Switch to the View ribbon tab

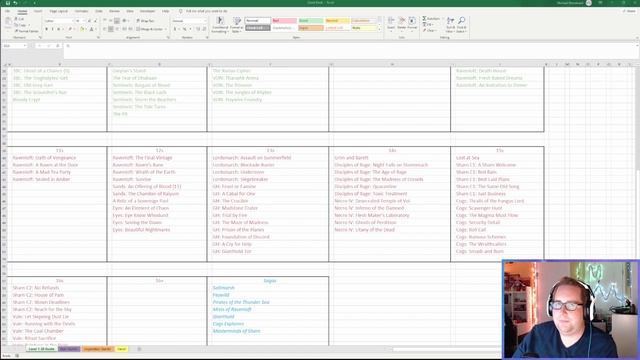tap(130, 11)
